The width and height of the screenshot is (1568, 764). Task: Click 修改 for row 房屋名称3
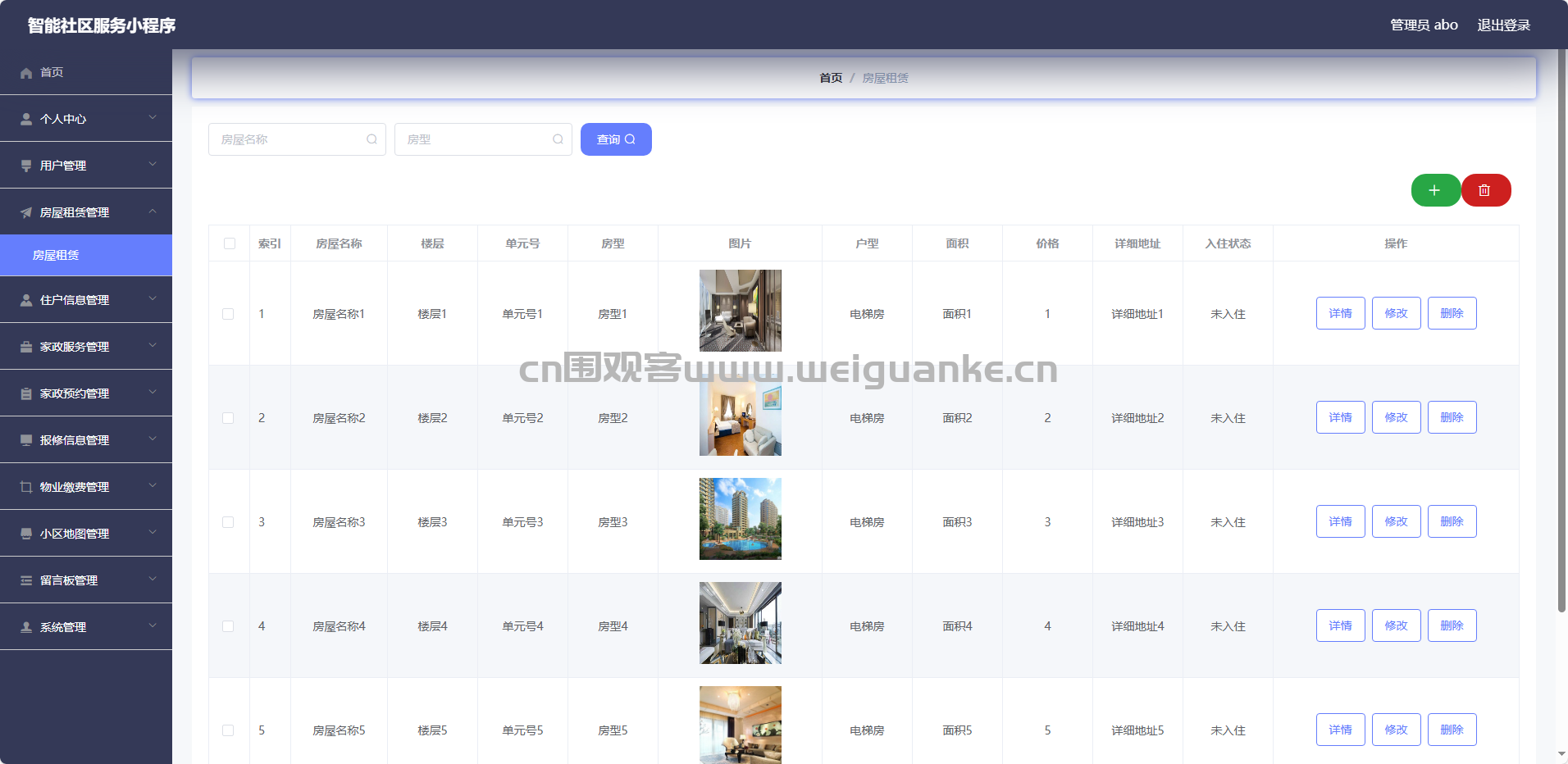click(1397, 521)
